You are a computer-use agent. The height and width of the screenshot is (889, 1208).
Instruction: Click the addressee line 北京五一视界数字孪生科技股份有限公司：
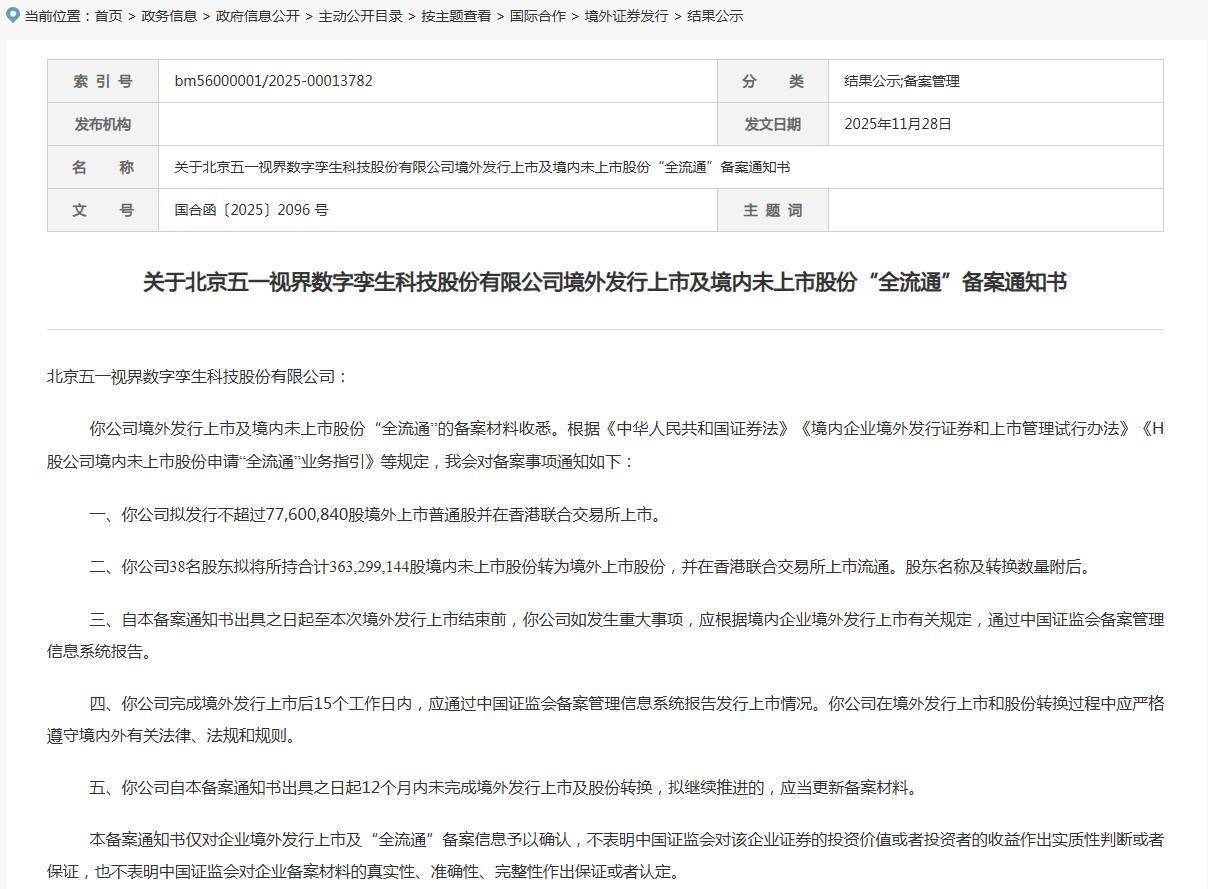pyautogui.click(x=197, y=376)
